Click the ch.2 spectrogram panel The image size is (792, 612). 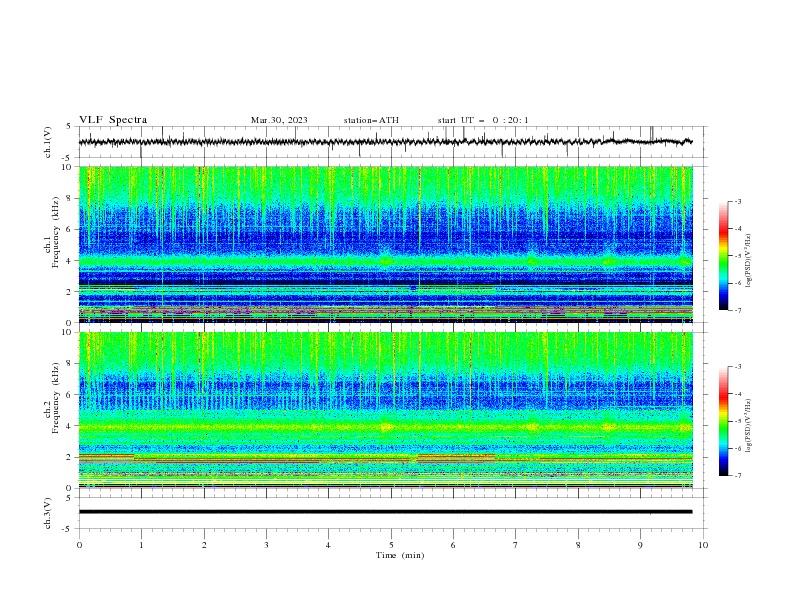click(x=386, y=410)
